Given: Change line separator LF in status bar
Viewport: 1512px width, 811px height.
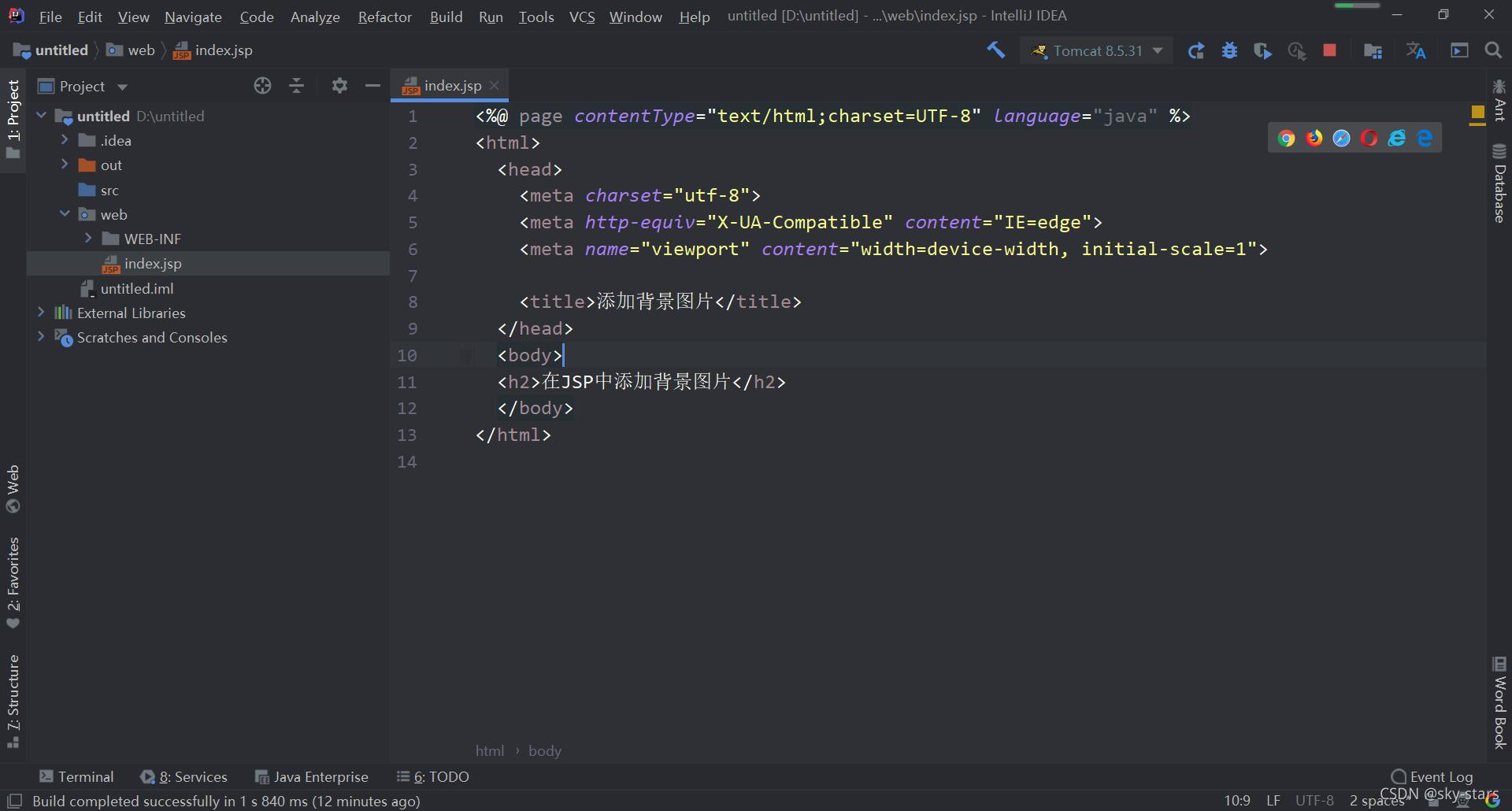Looking at the screenshot, I should click(1273, 800).
